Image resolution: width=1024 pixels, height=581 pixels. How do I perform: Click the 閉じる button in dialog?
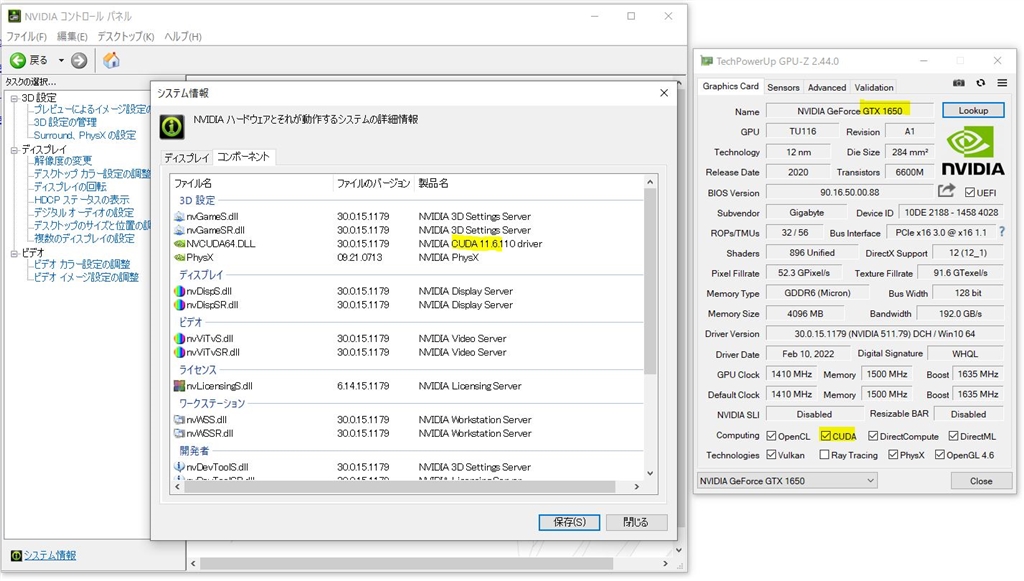pos(636,522)
